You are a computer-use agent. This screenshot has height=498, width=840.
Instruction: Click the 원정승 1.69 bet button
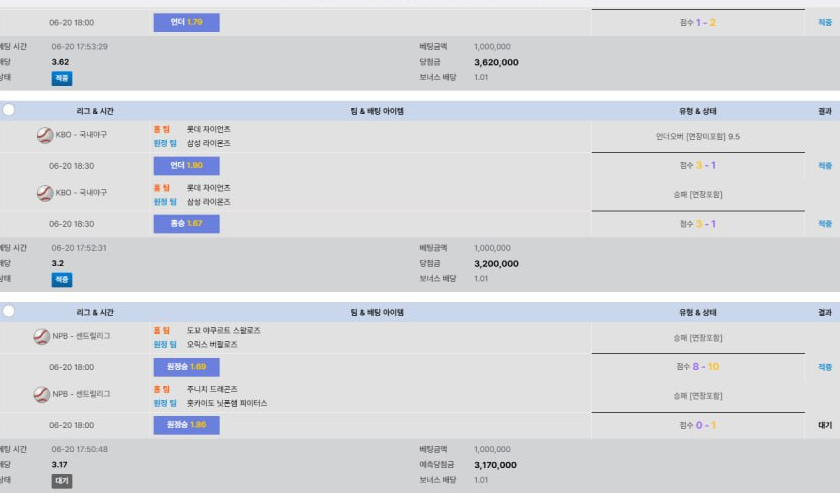click(186, 367)
